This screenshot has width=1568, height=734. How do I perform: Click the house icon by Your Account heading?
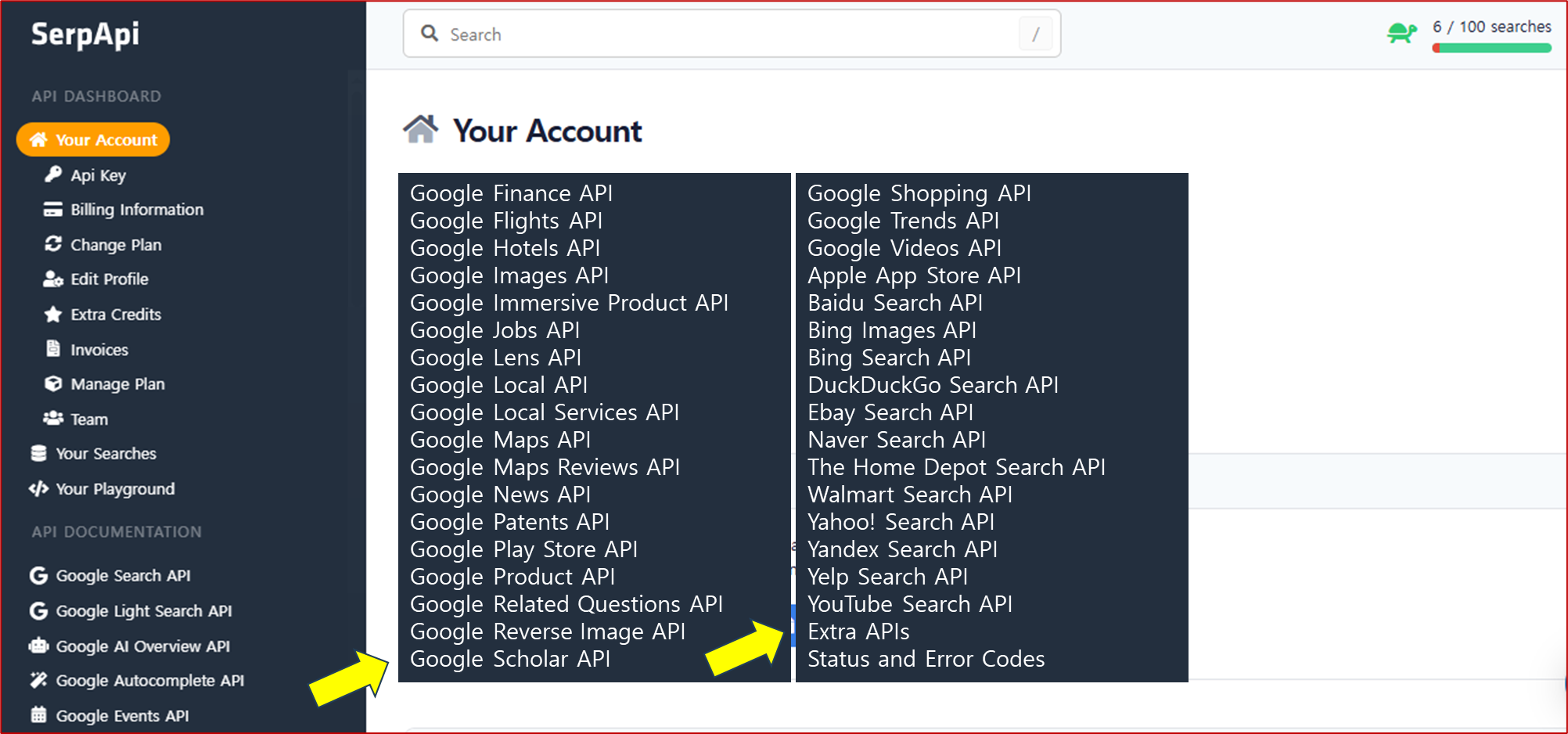(x=421, y=129)
